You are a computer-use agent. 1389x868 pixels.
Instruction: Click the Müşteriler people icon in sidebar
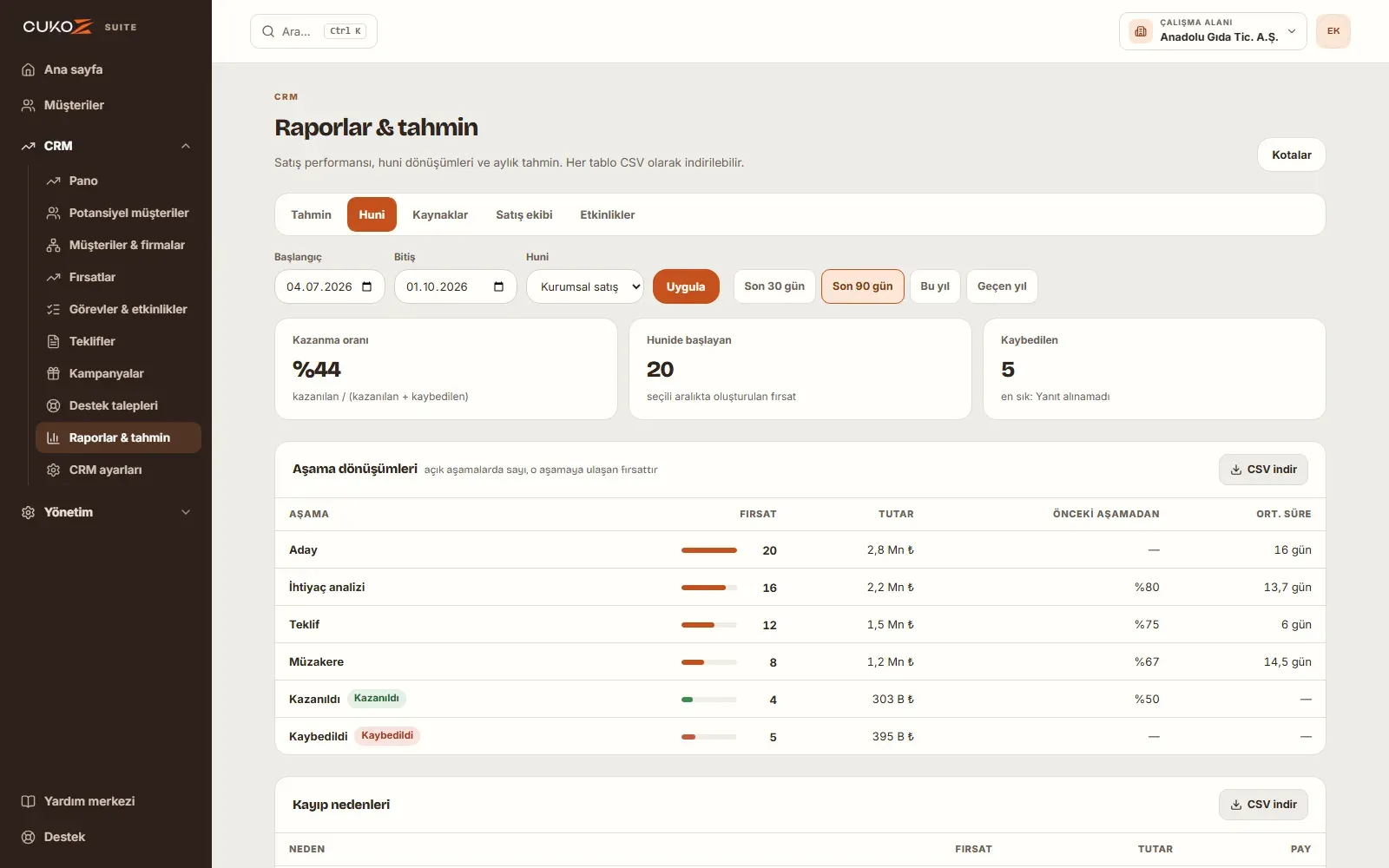[x=28, y=105]
